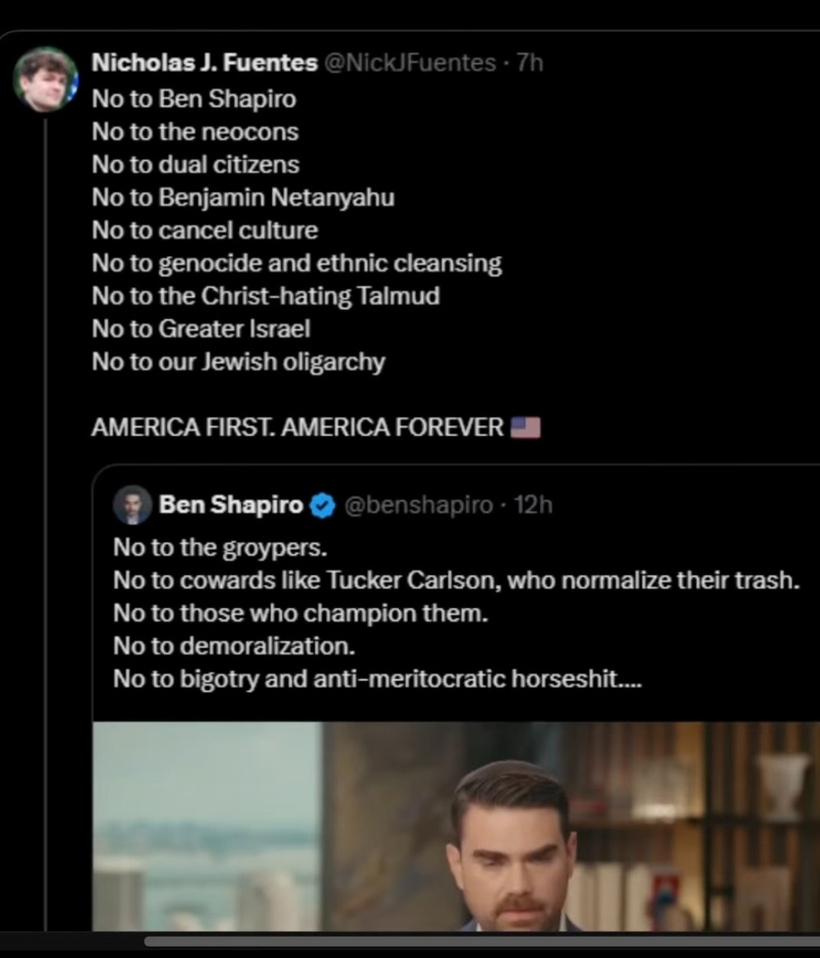The width and height of the screenshot is (820, 958).
Task: Select the "Ben Shapiro" name in quoted tweet
Action: pos(231,506)
